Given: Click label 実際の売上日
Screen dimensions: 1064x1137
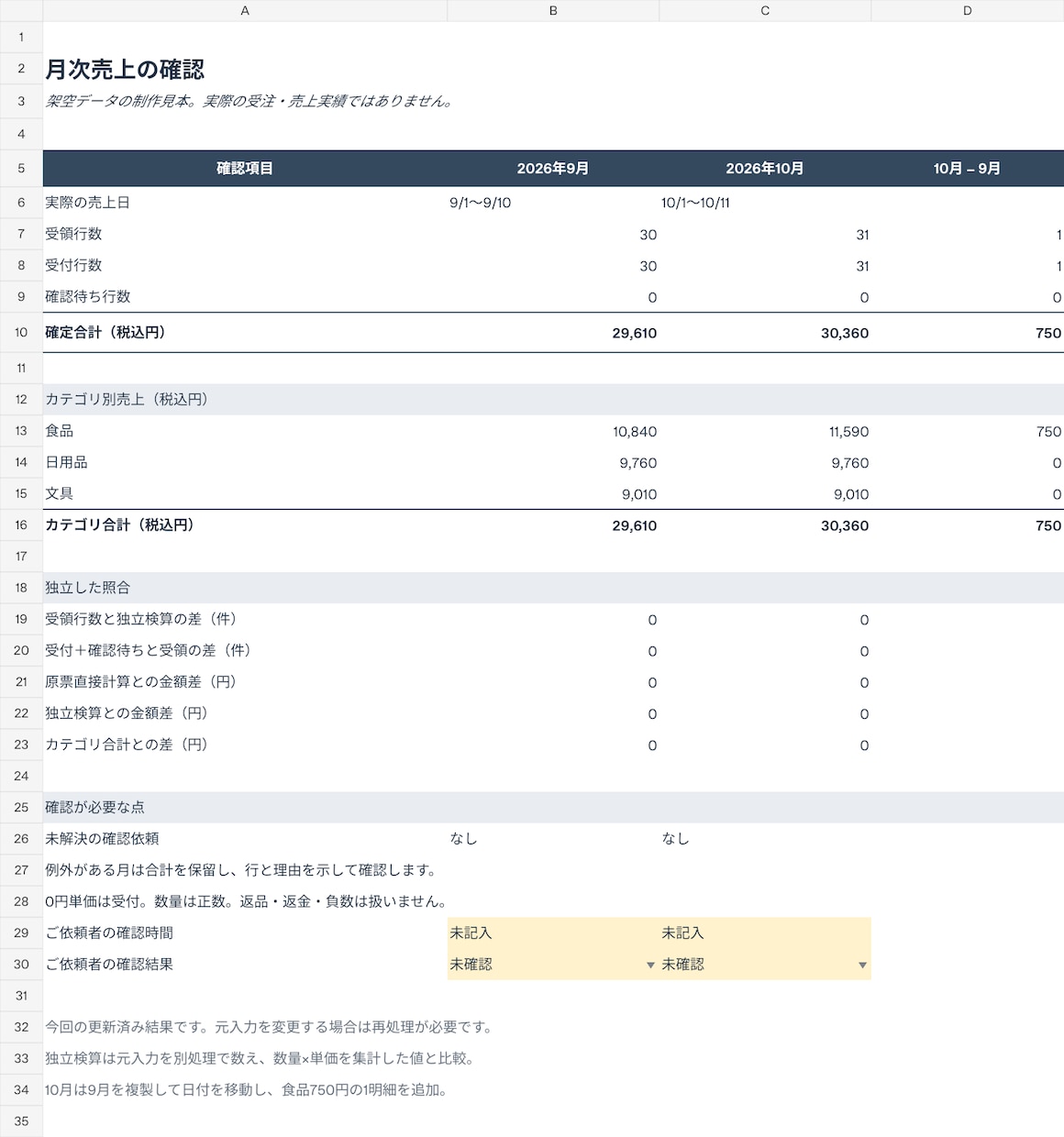Looking at the screenshot, I should point(87,203).
